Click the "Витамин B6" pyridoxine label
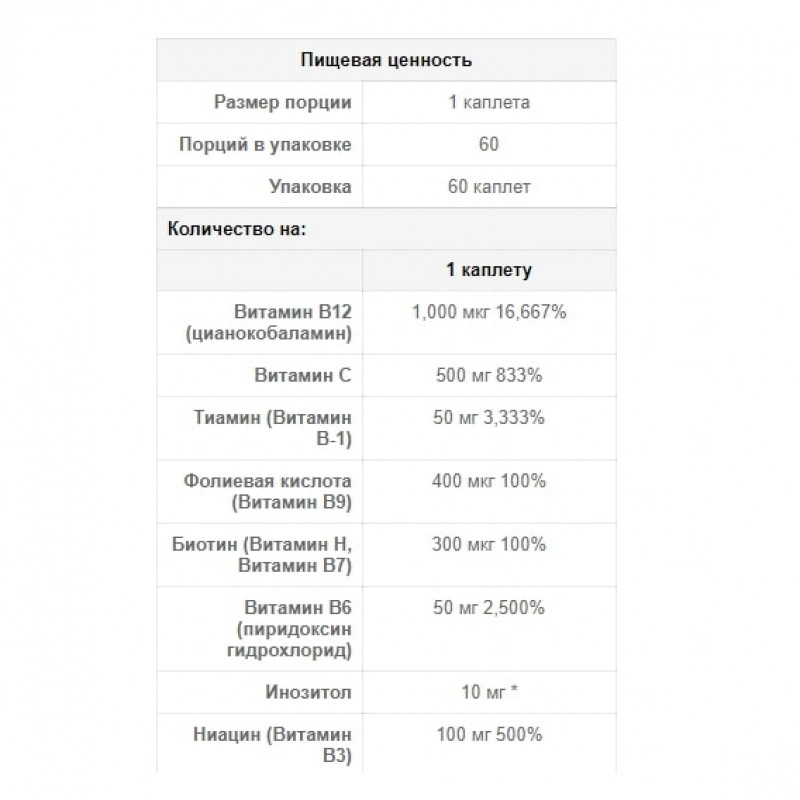This screenshot has height=800, width=800. [298, 607]
